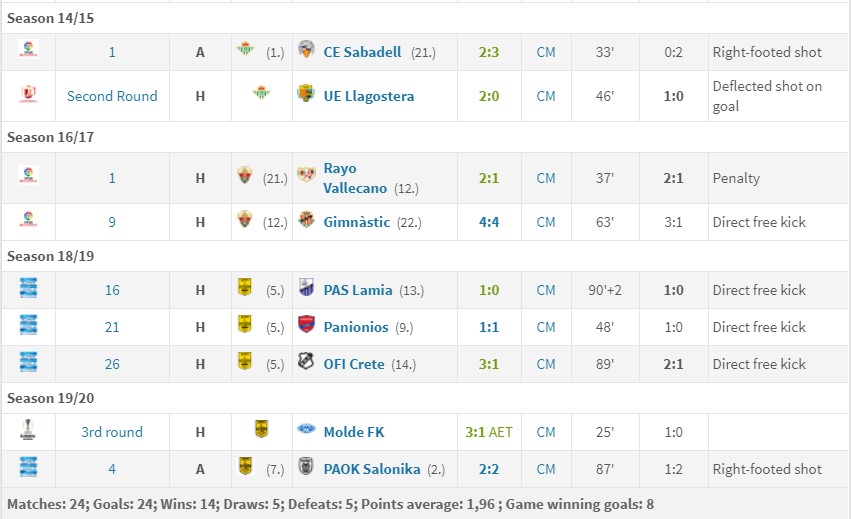Click PAOK Salonika crest icon
The width and height of the screenshot is (851, 519).
306,466
